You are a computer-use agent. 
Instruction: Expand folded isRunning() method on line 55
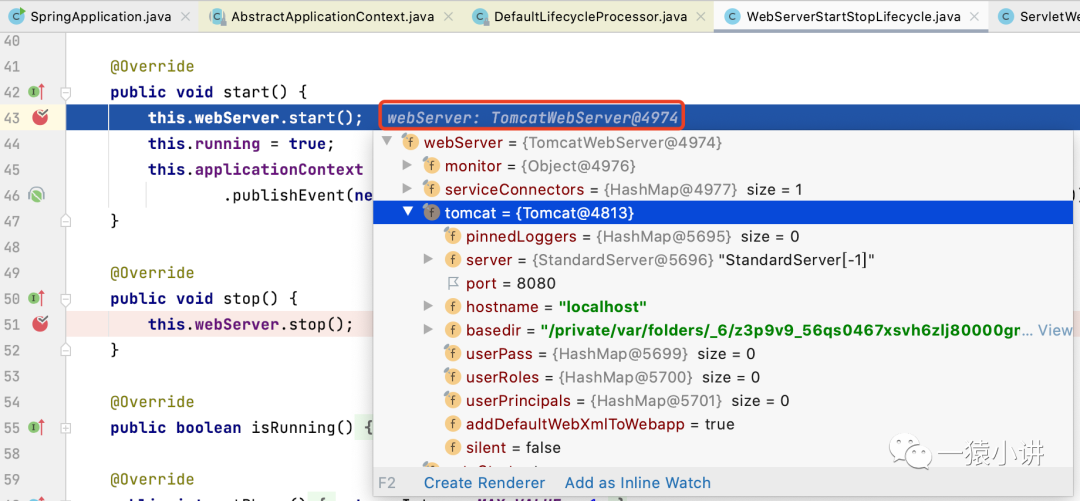click(x=65, y=427)
